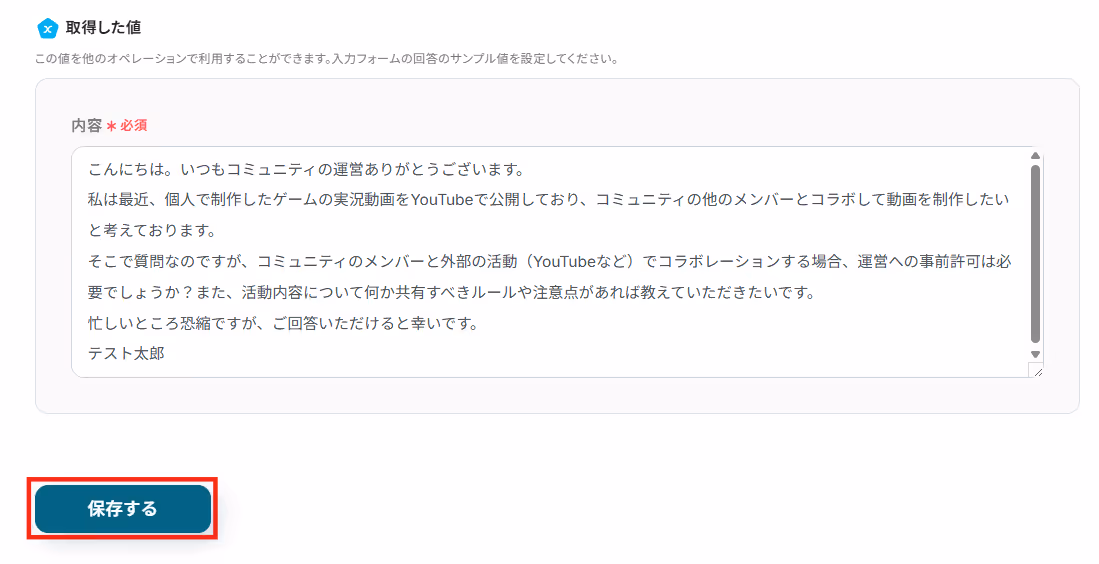Place cursor in line starting 要でしょうか

[x=452, y=292]
